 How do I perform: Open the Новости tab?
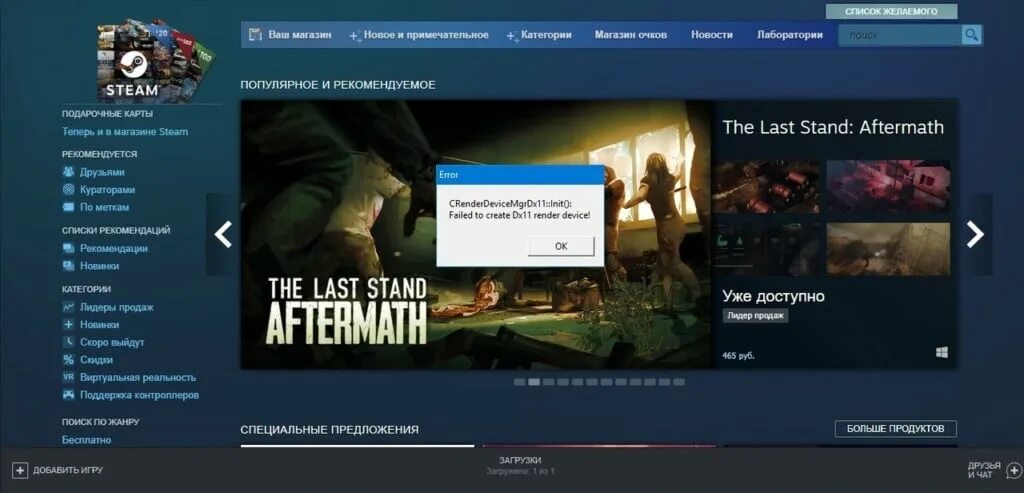click(x=712, y=35)
